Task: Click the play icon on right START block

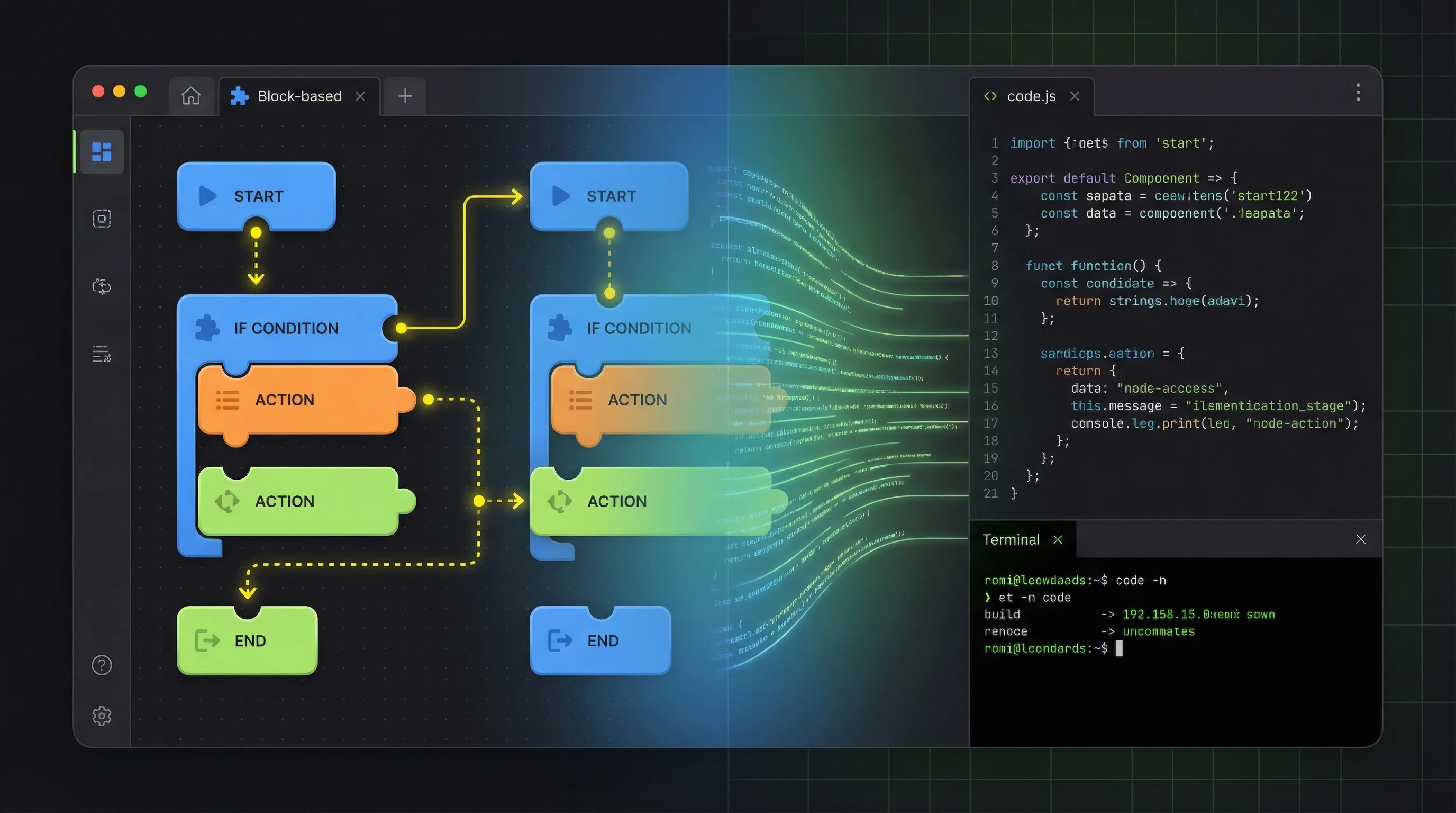Action: tap(561, 196)
